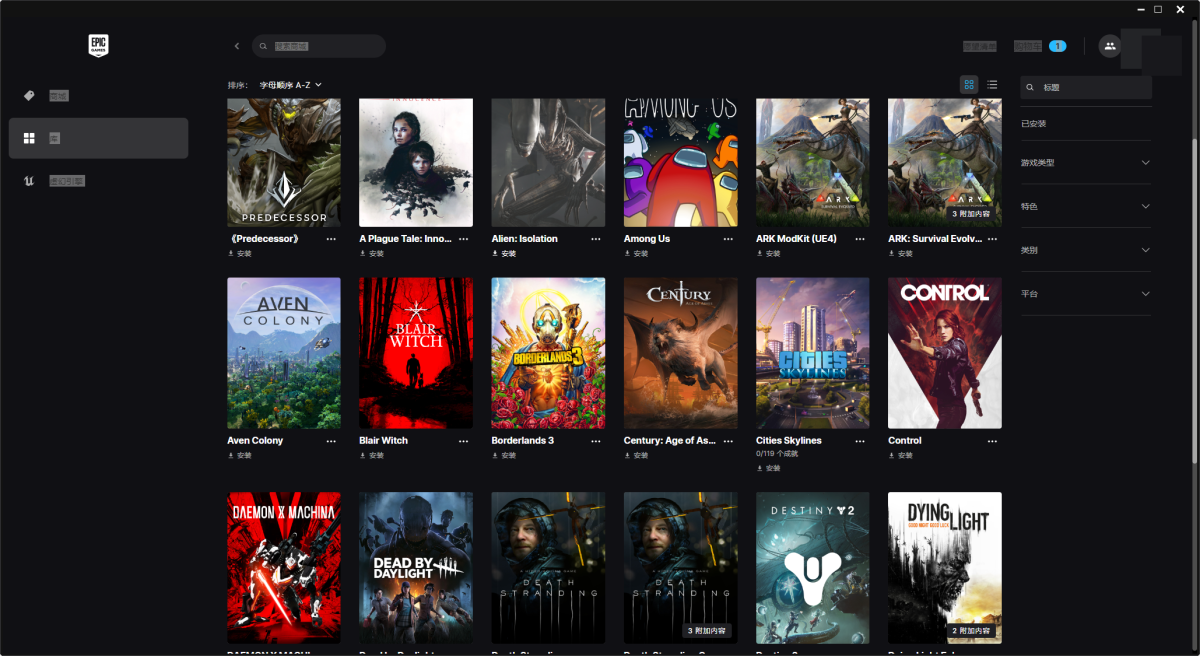1200x656 pixels.
Task: Click the download icon under Among Us
Action: click(x=627, y=254)
